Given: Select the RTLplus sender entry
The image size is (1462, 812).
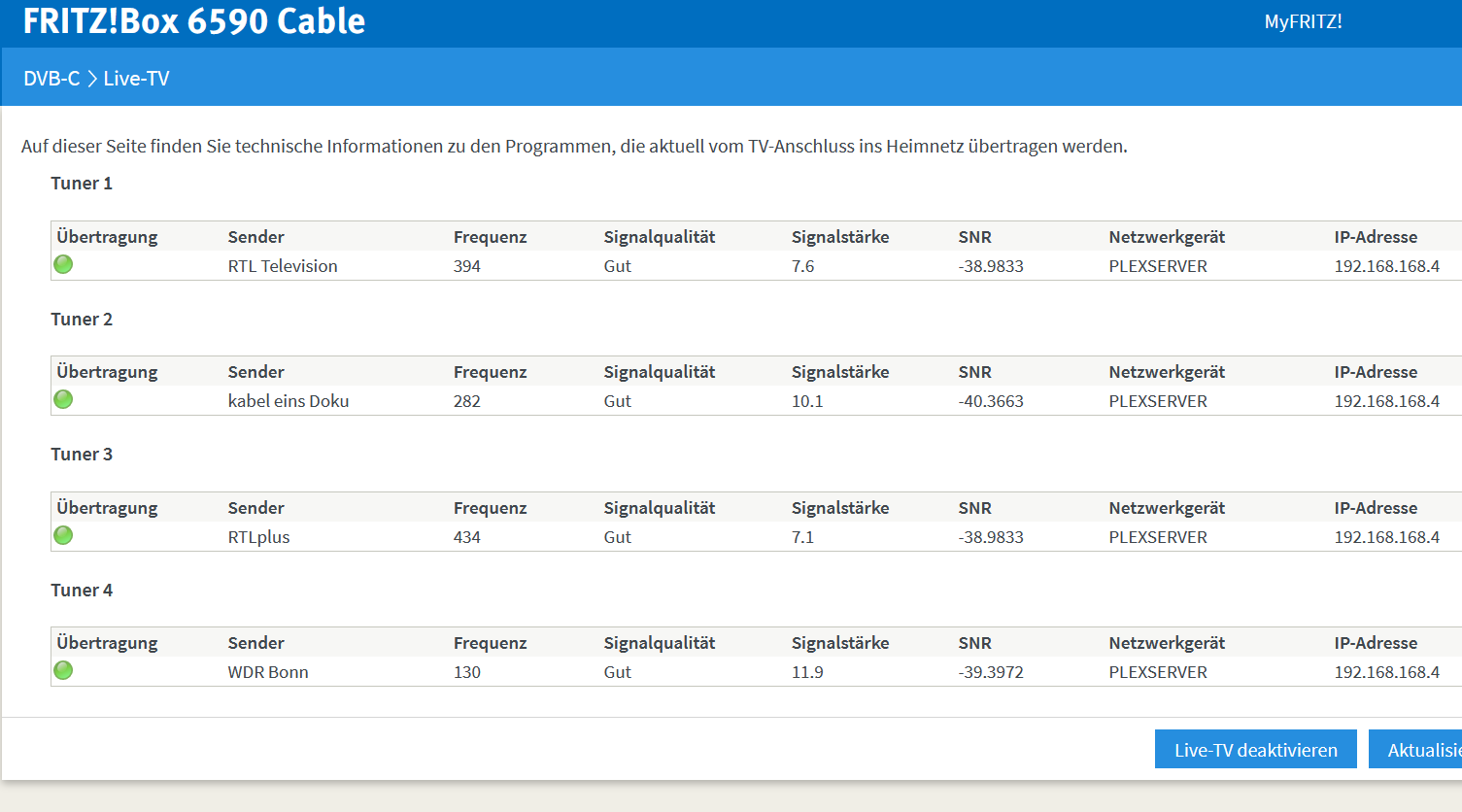Looking at the screenshot, I should pyautogui.click(x=258, y=537).
